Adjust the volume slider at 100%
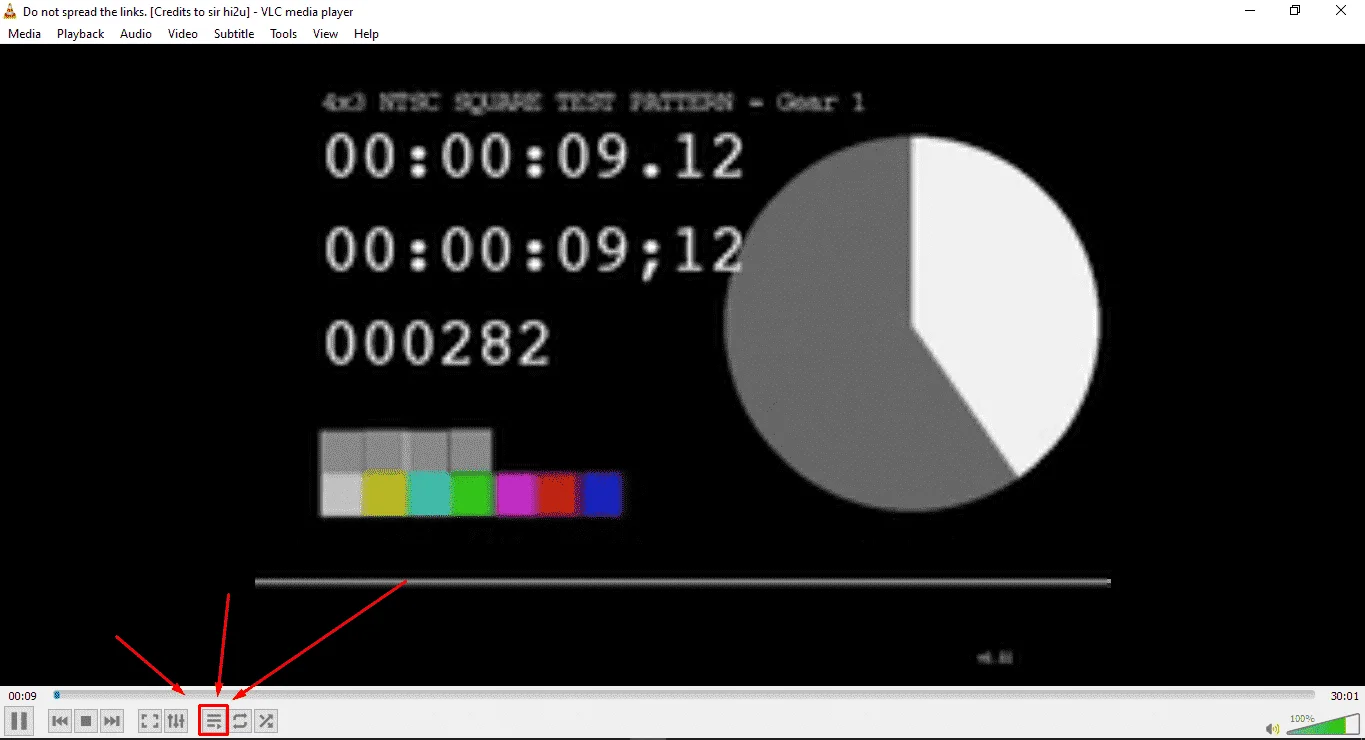1365x740 pixels. (1323, 724)
